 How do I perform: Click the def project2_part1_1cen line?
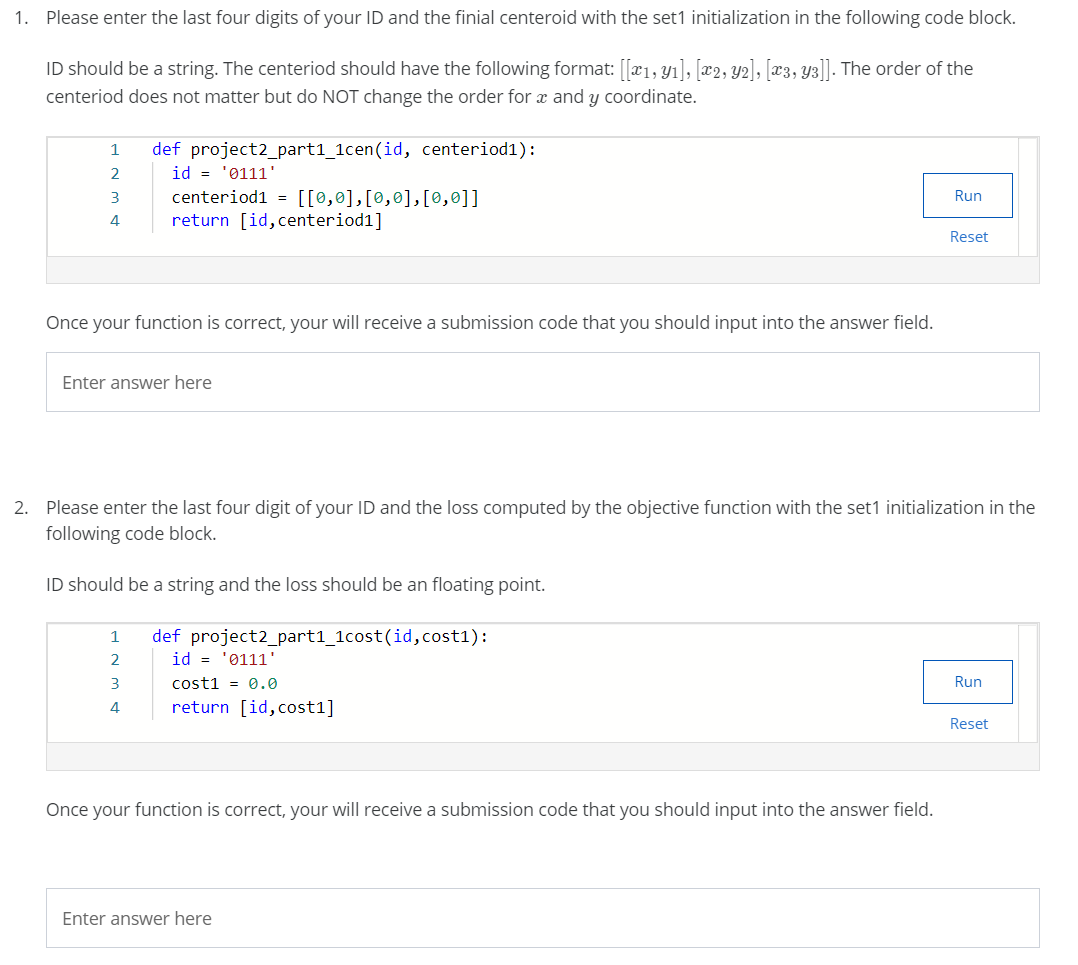tap(344, 150)
